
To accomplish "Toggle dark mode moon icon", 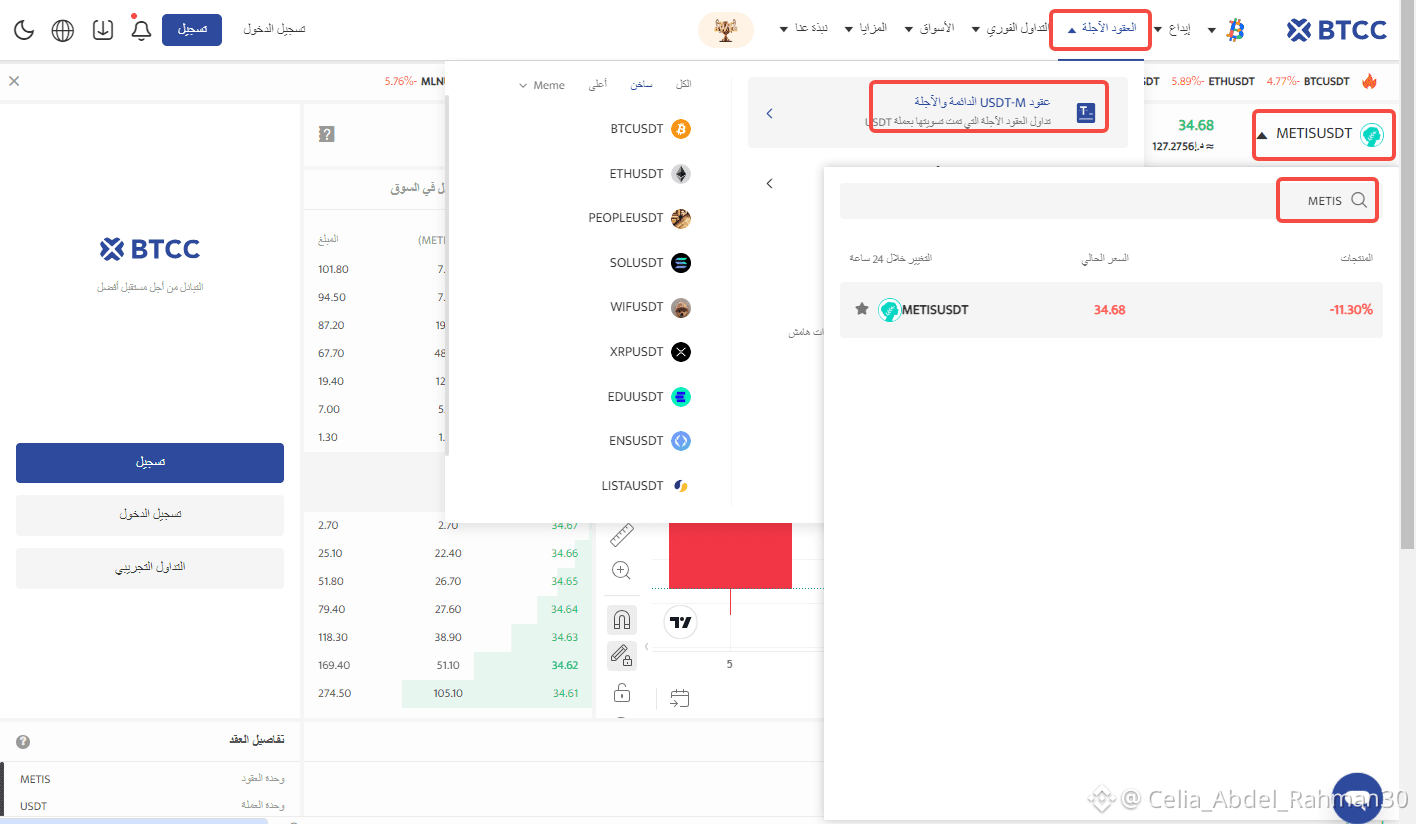I will 24,30.
